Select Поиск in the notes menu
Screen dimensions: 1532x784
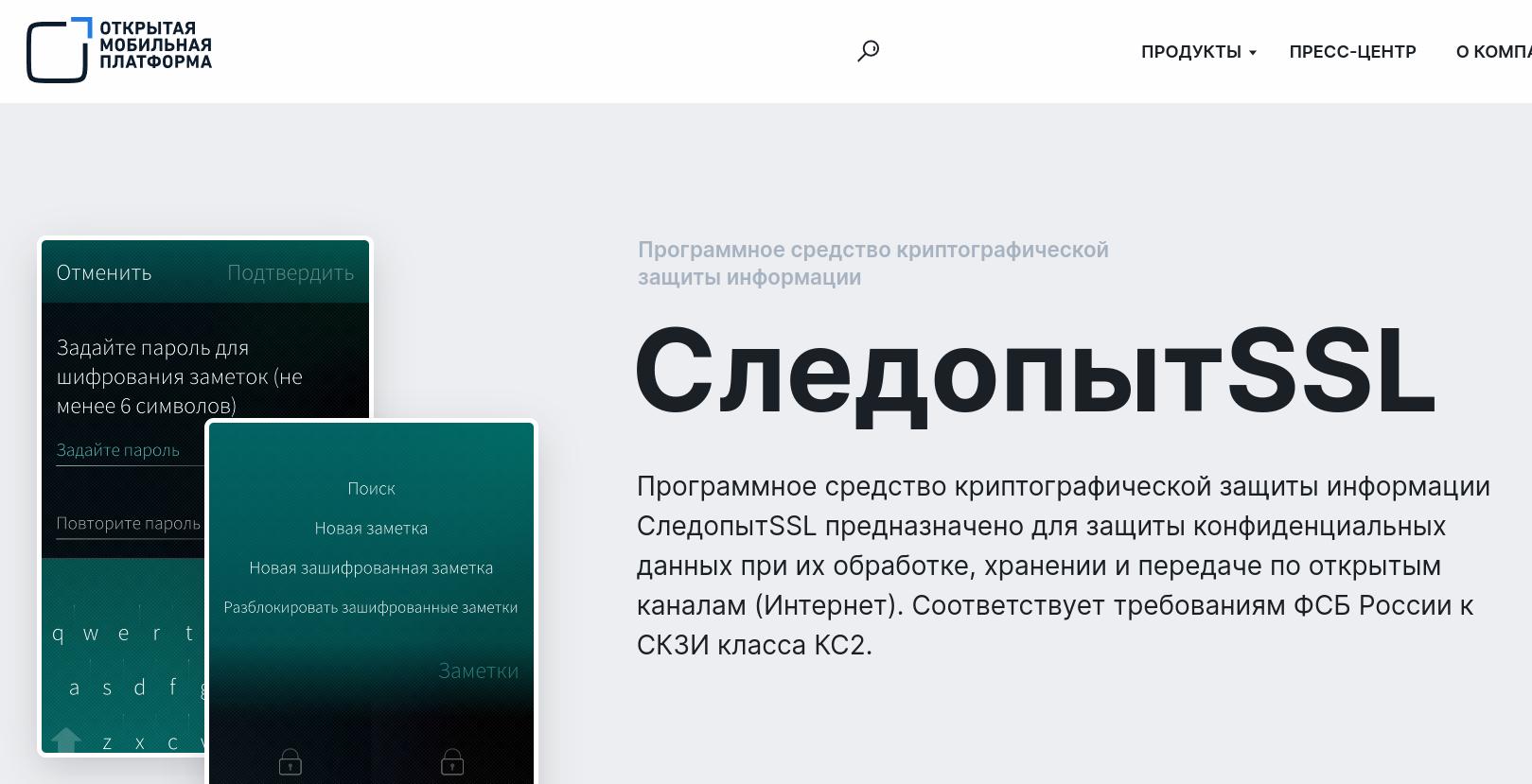[x=371, y=489]
